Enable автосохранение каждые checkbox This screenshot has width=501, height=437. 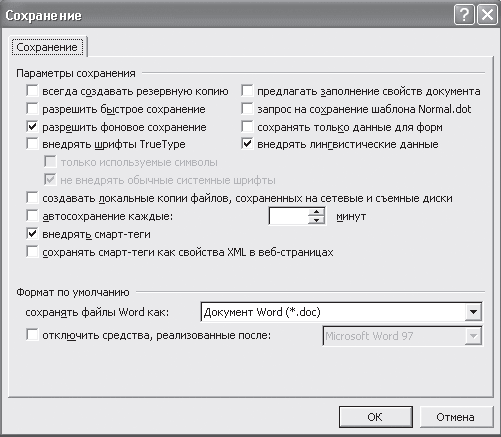click(x=32, y=216)
